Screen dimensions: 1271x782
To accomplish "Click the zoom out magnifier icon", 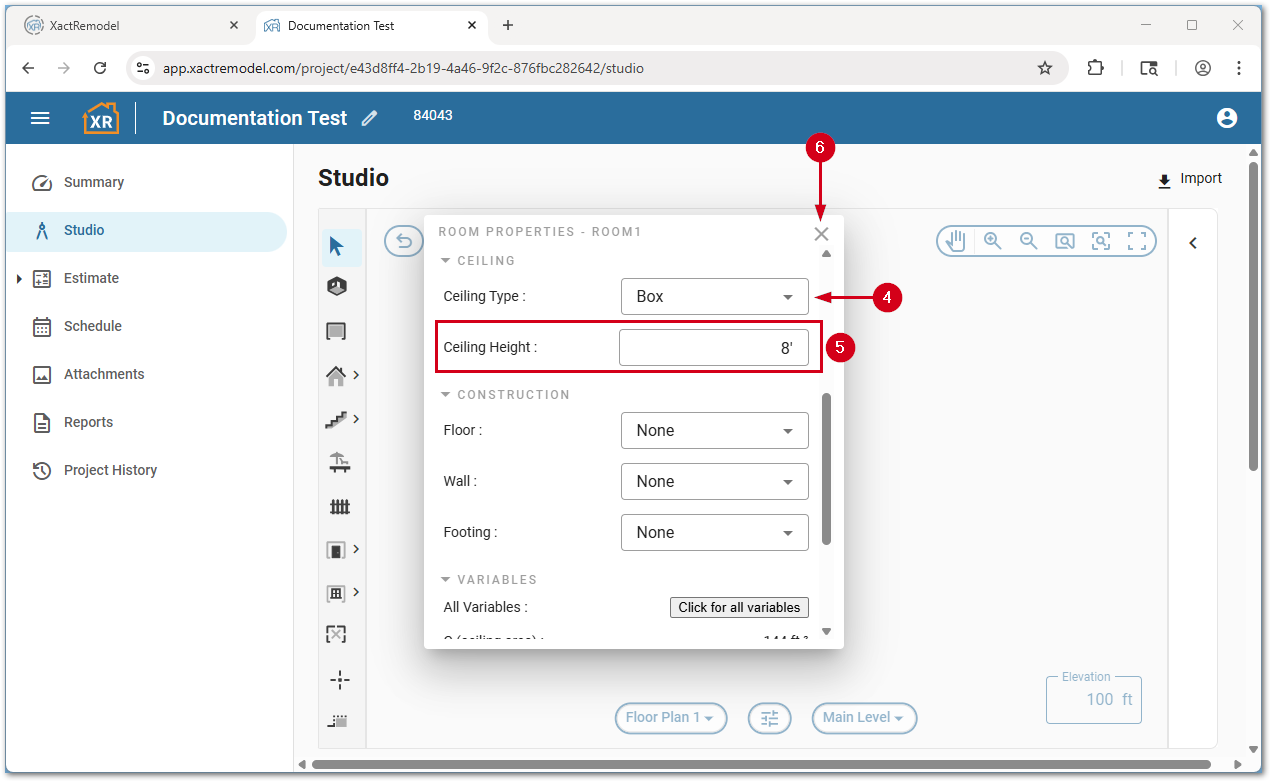I will coord(1029,240).
